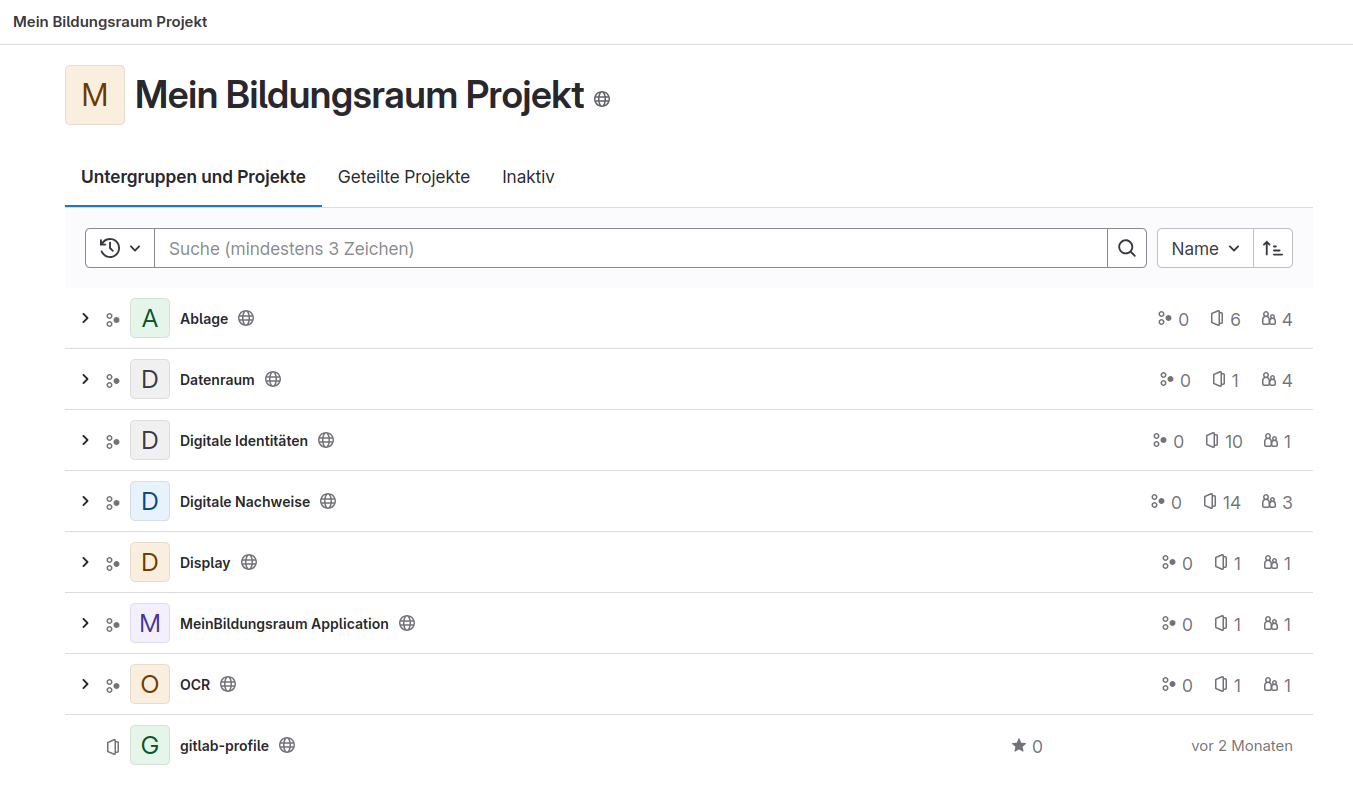The height and width of the screenshot is (791, 1353).
Task: Open the Datenraum group link
Action: pyautogui.click(x=217, y=380)
